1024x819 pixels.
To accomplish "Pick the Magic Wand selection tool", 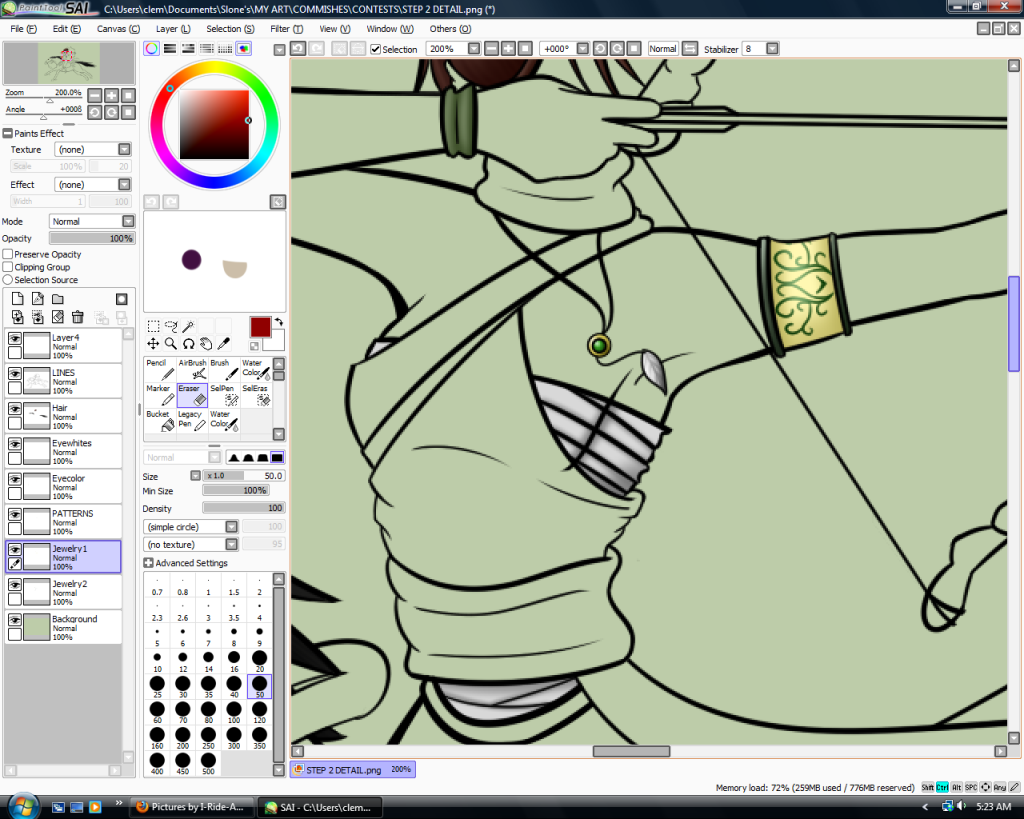I will click(x=188, y=326).
